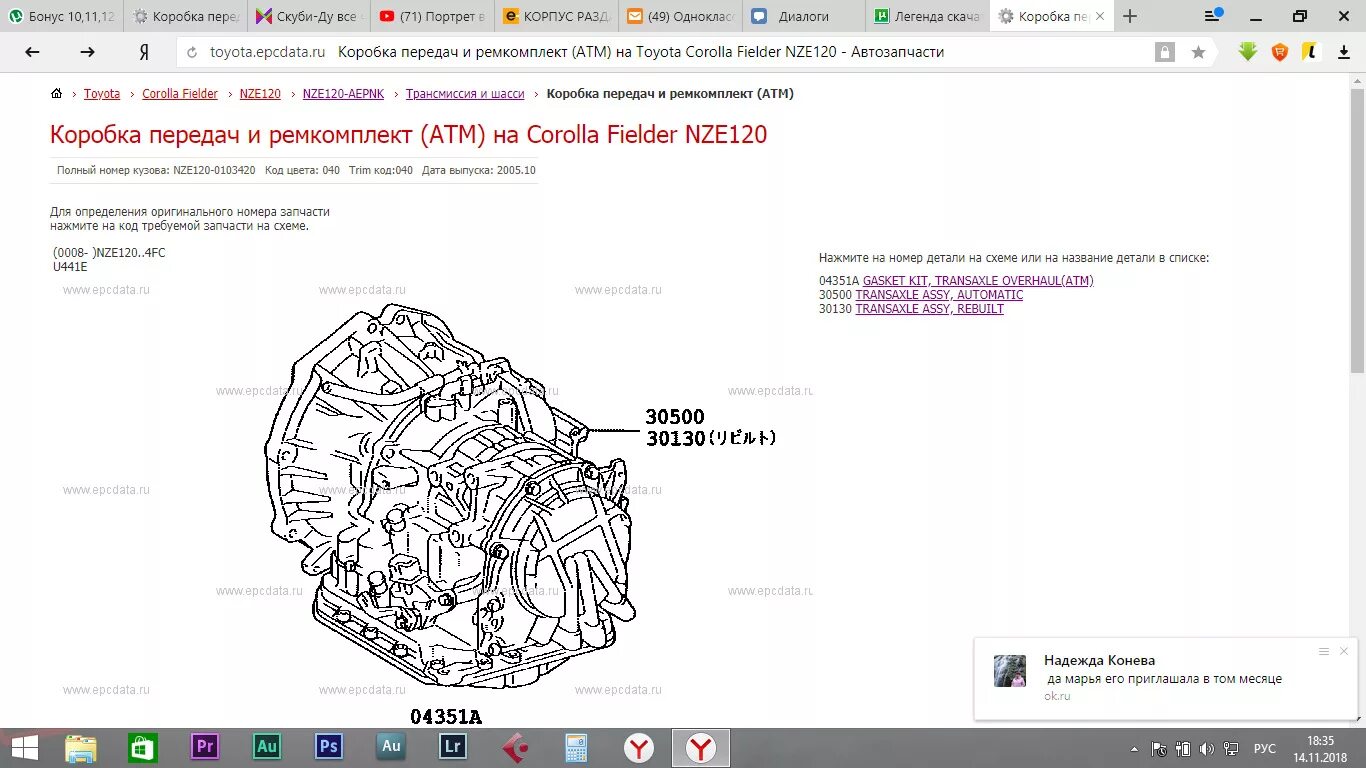1366x768 pixels.
Task: Switch to the Диалоги tab
Action: [x=804, y=16]
